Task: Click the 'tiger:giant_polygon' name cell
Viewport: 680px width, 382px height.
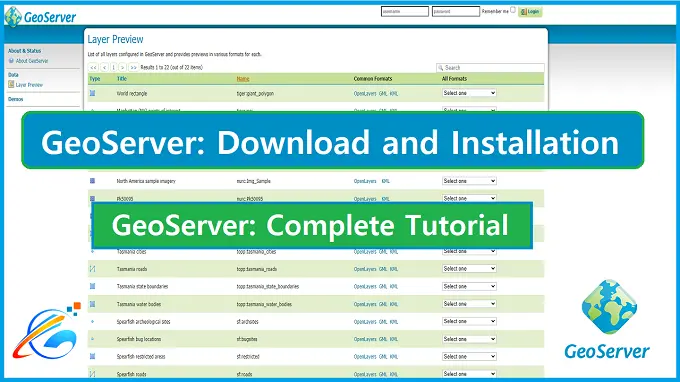Action: pyautogui.click(x=255, y=94)
